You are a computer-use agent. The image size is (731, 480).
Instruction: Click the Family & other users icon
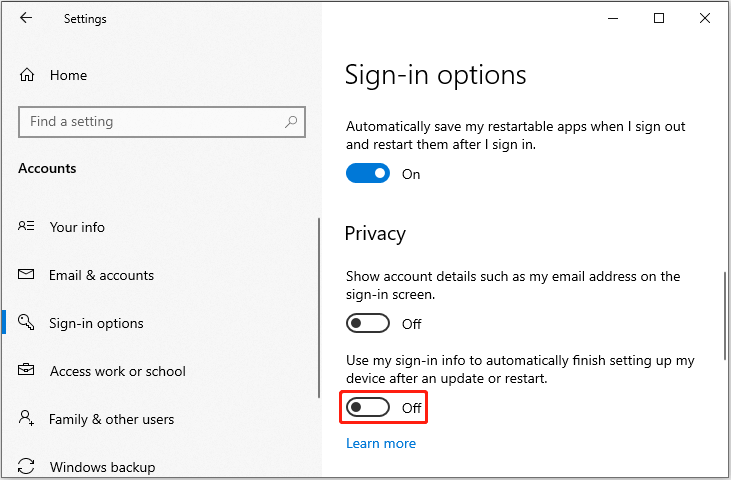(26, 418)
